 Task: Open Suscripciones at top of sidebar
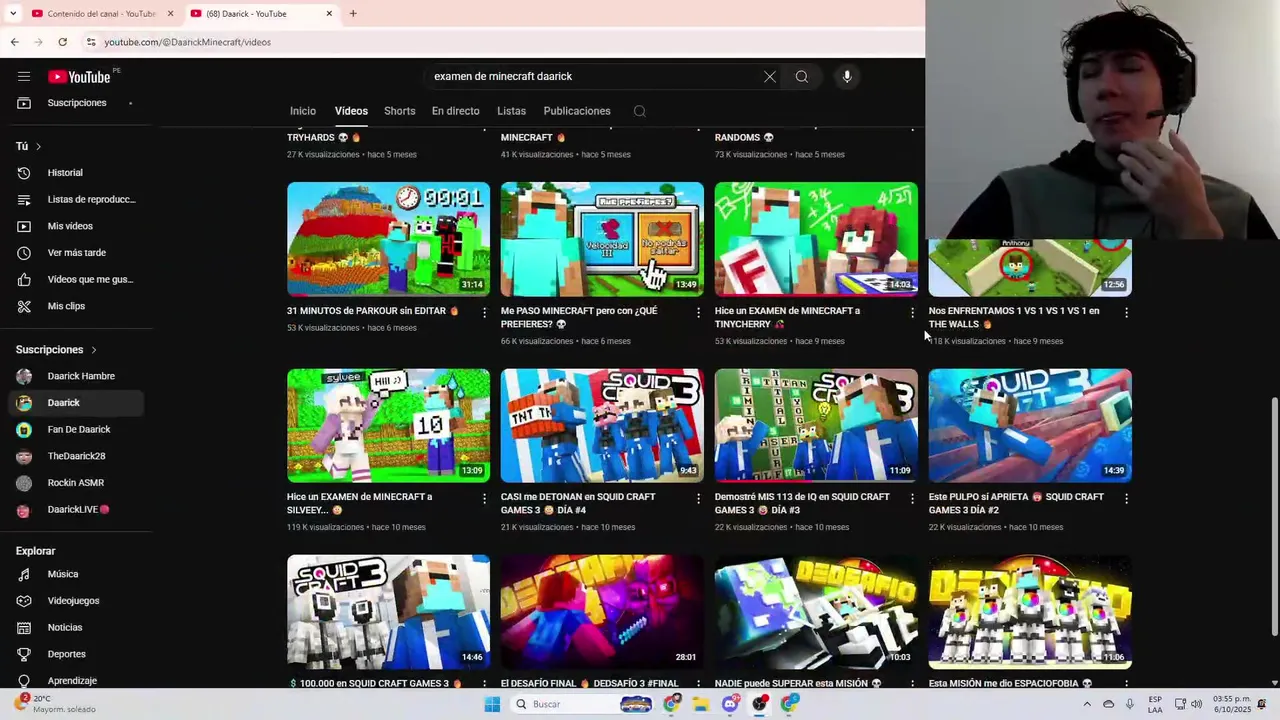pos(76,103)
